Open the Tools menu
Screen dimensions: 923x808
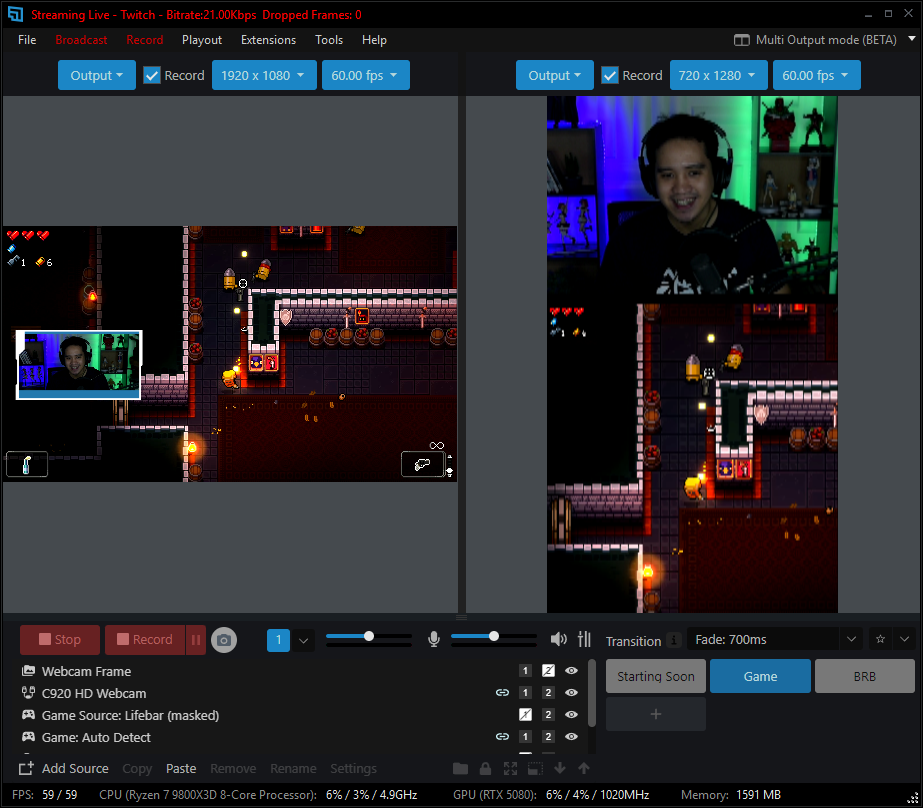(329, 40)
